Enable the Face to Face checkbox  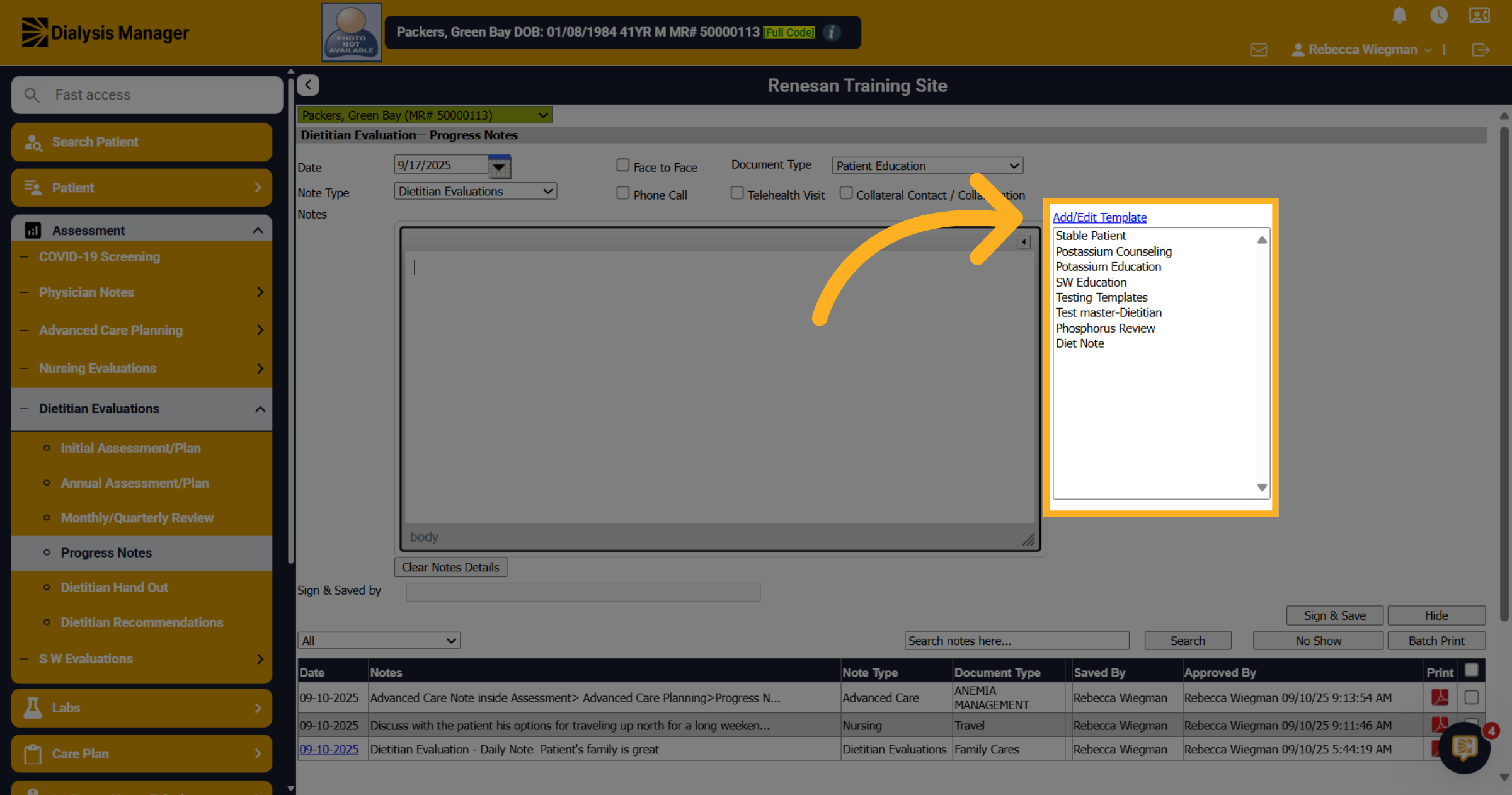point(622,165)
